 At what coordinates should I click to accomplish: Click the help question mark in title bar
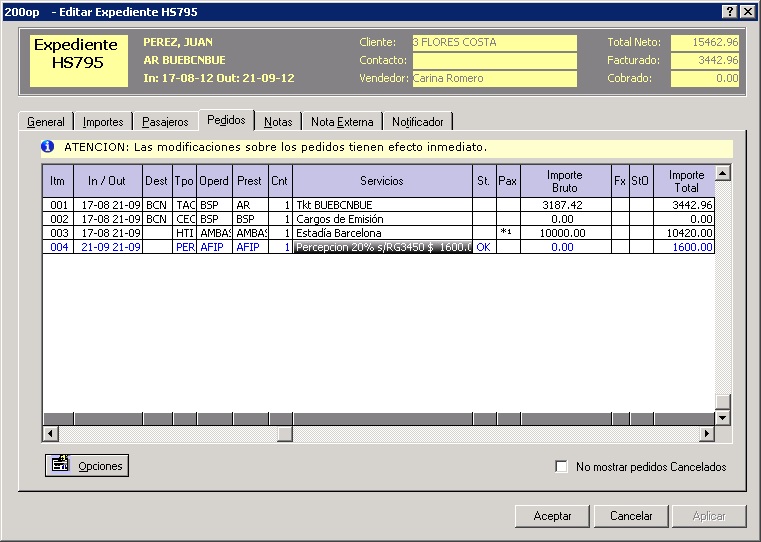[729, 12]
